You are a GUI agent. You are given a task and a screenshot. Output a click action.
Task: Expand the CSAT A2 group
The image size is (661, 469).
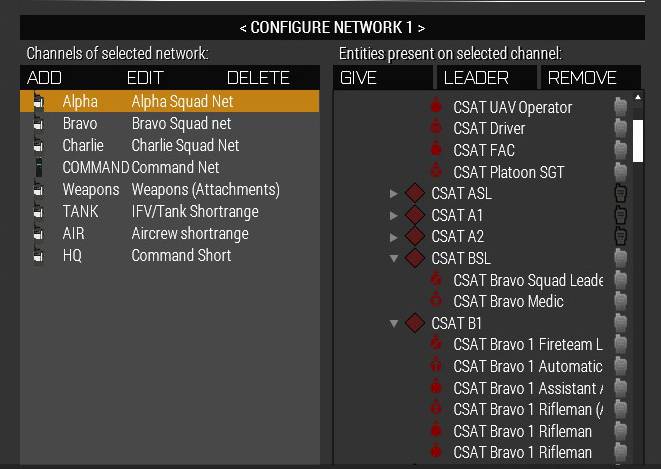(x=394, y=237)
